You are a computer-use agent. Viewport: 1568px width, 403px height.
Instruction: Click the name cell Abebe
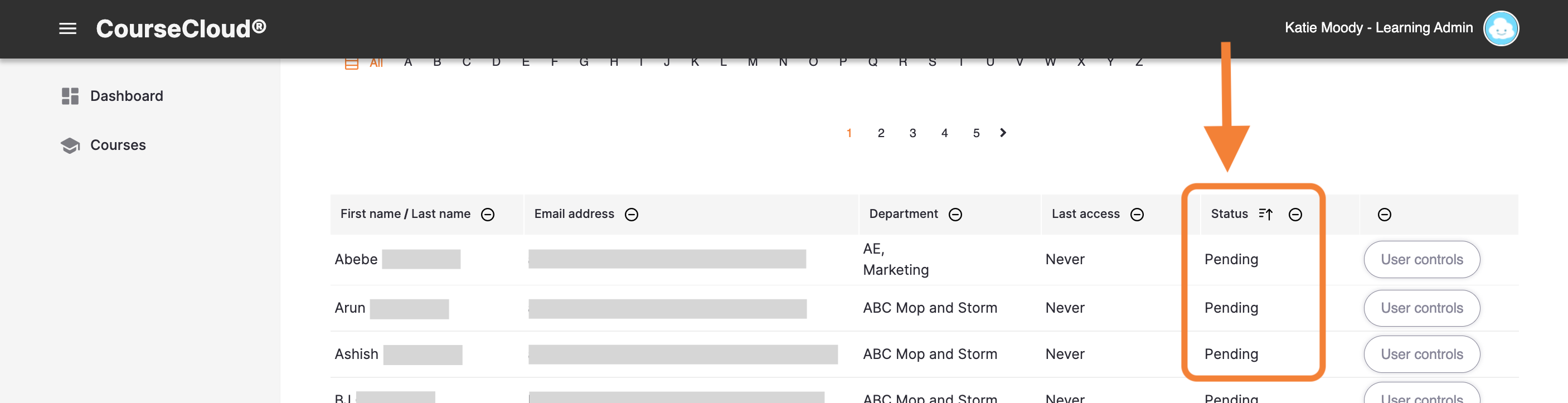(356, 259)
